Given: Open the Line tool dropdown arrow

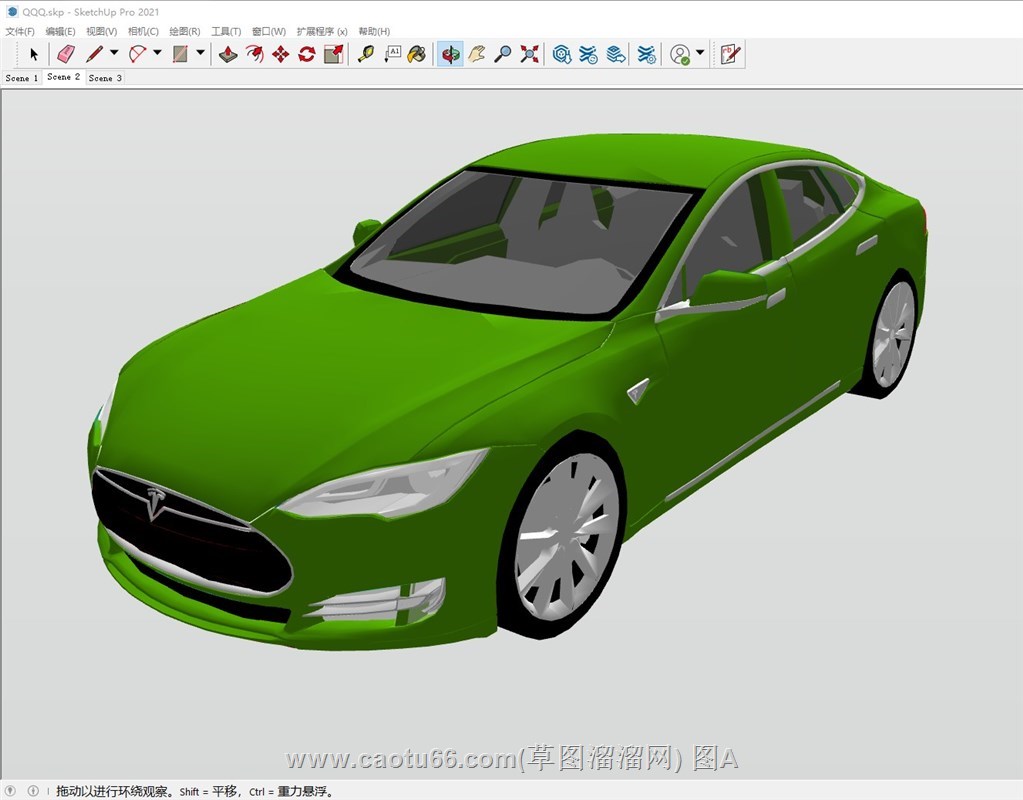Looking at the screenshot, I should [114, 52].
